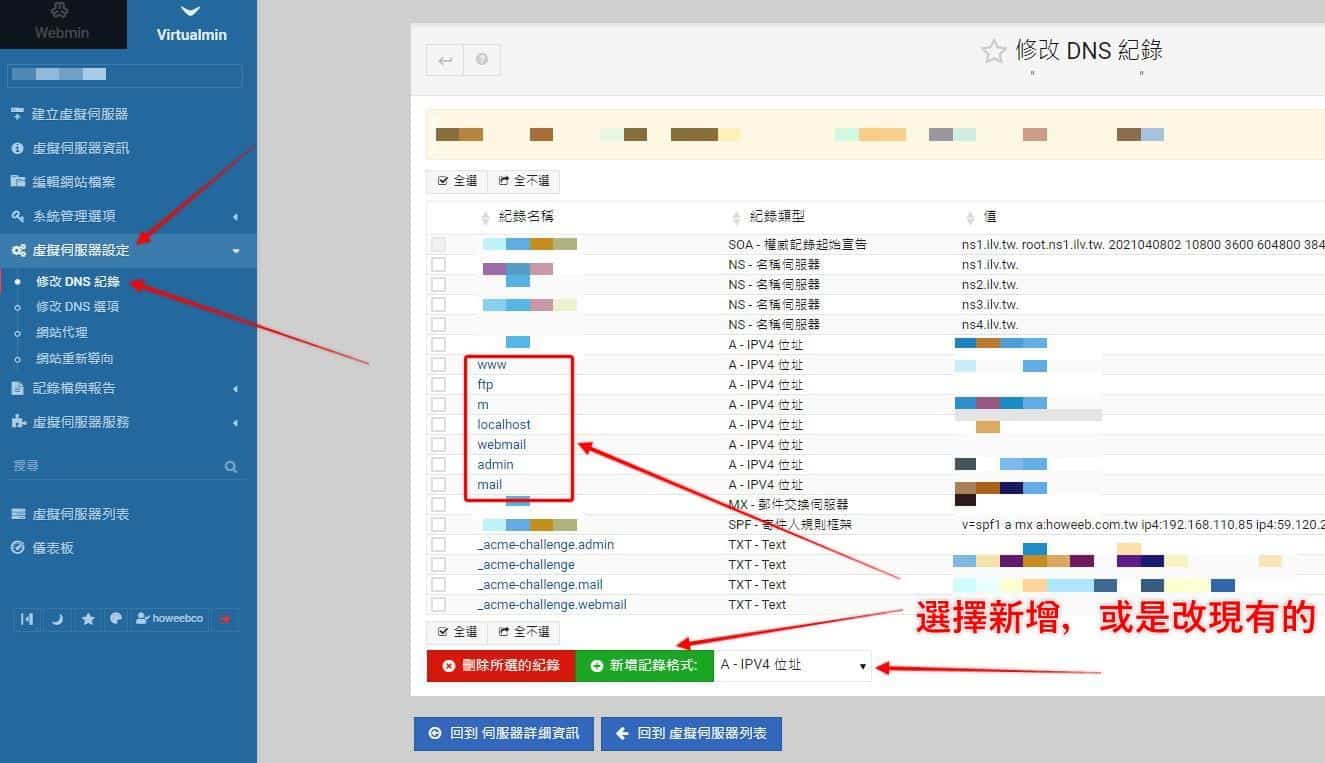
Task: Click the green 新增記錄格式 button
Action: tap(645, 665)
